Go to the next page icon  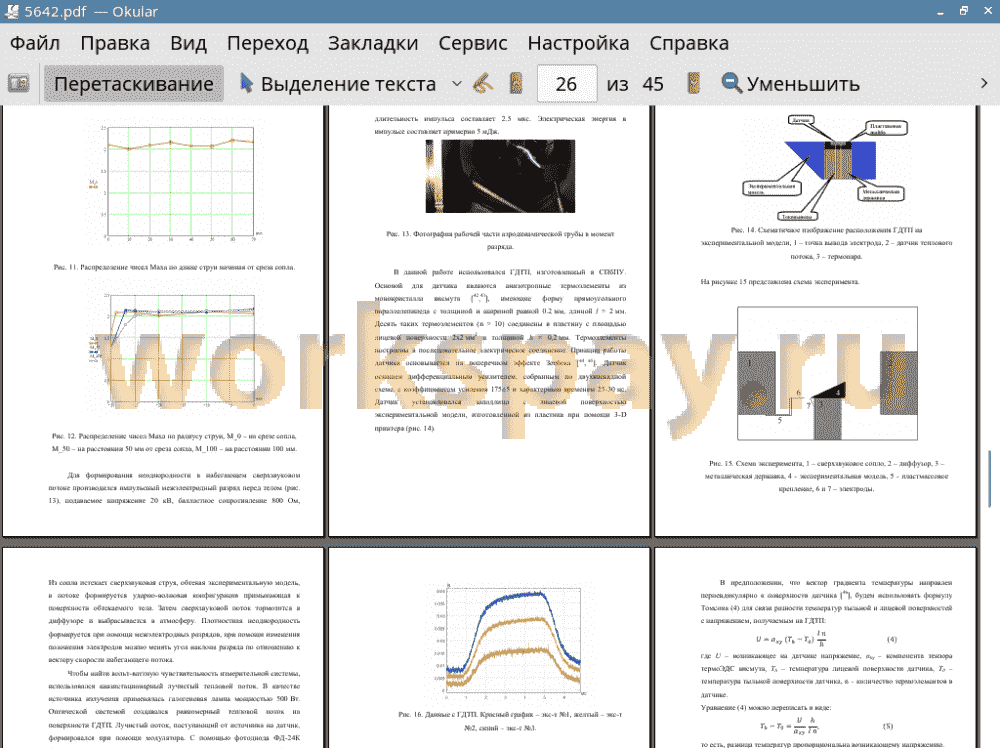pyautogui.click(x=693, y=84)
